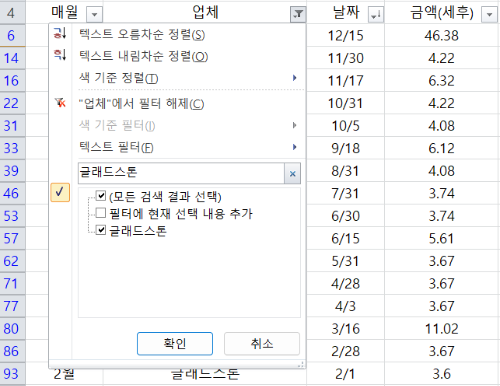Click the date cell 11/30
The height and width of the screenshot is (386, 500).
coord(345,58)
